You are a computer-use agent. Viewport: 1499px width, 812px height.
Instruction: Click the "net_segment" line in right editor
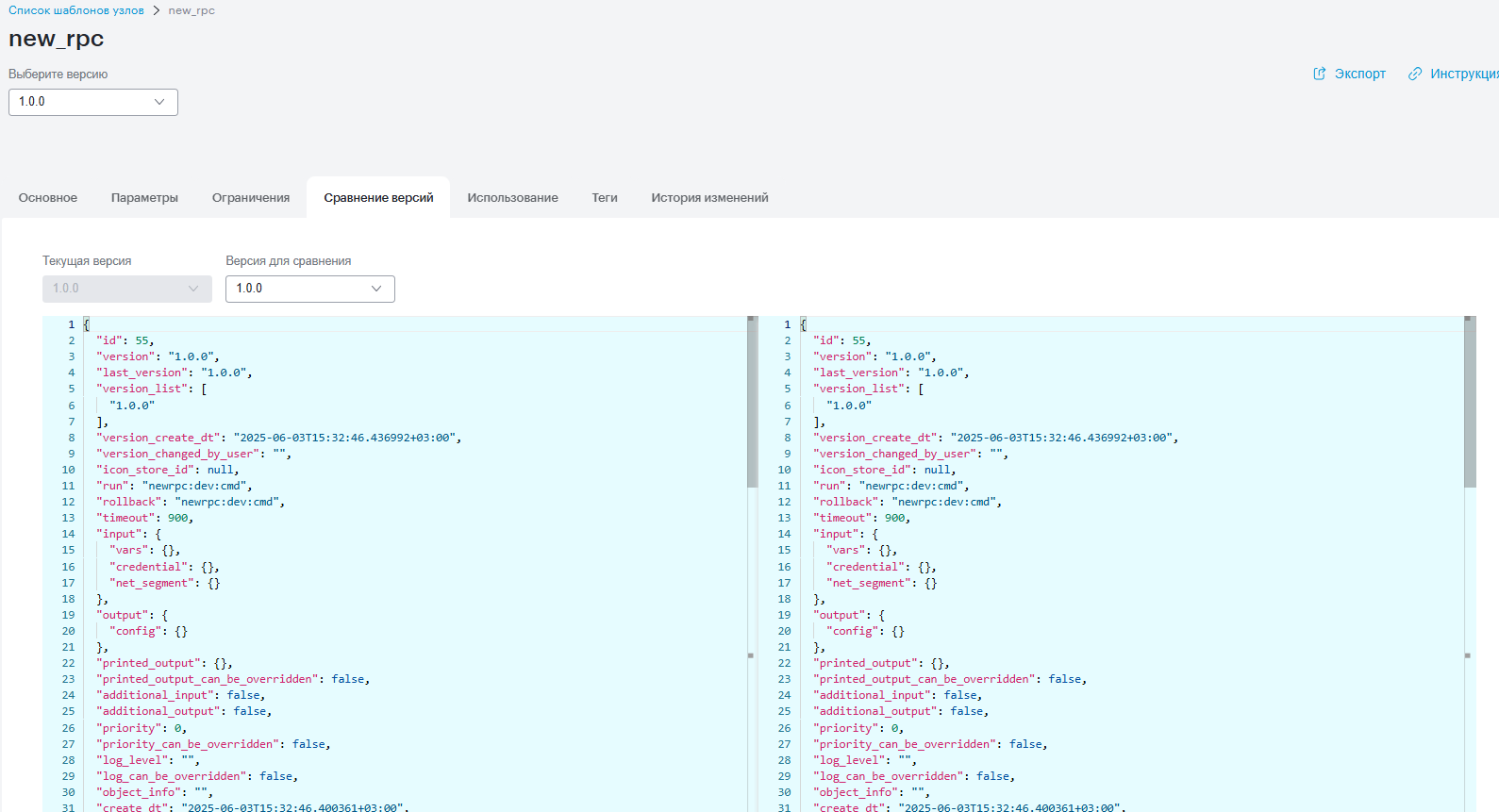click(x=881, y=583)
